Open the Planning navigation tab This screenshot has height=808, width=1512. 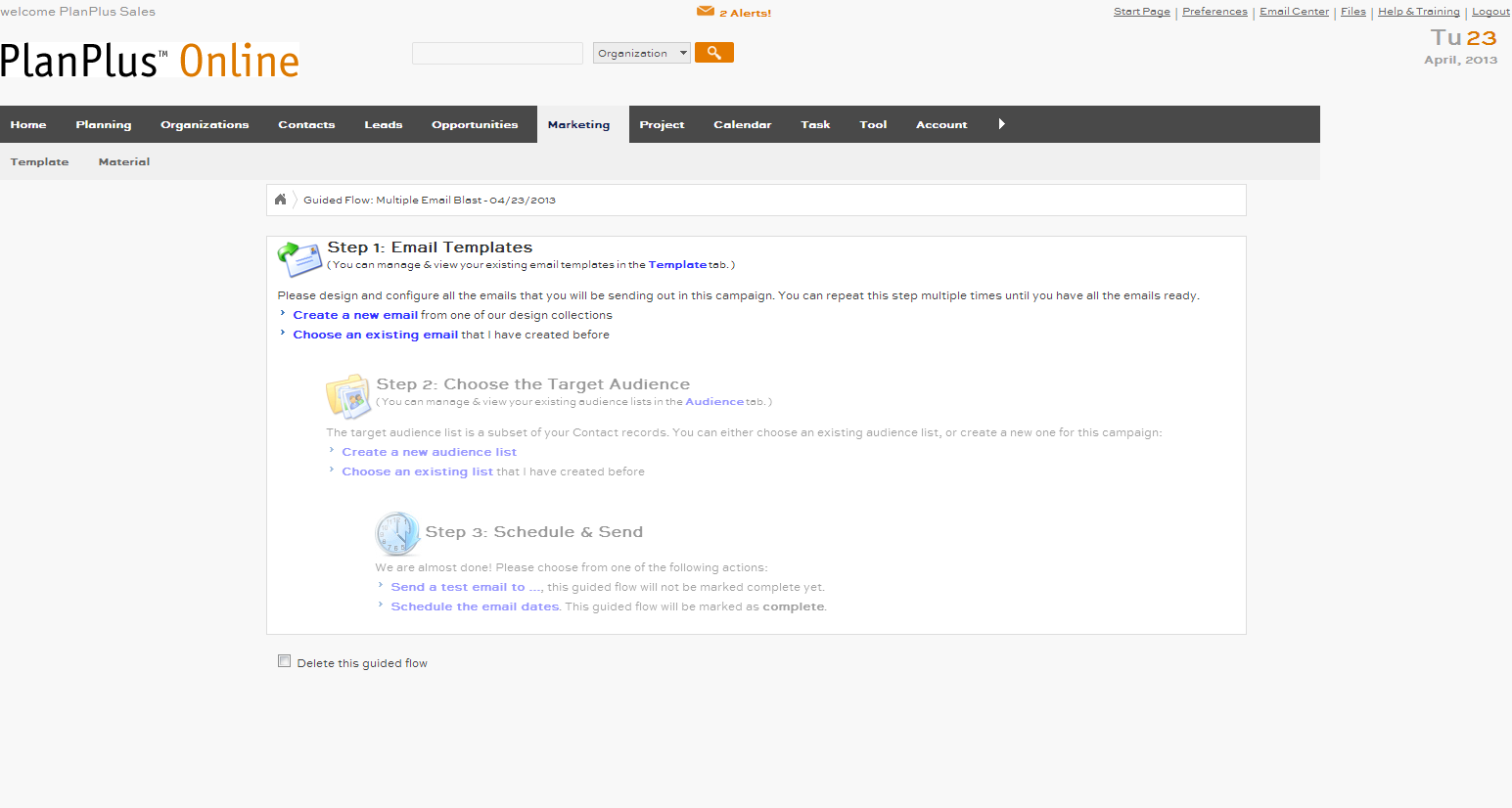coord(104,124)
